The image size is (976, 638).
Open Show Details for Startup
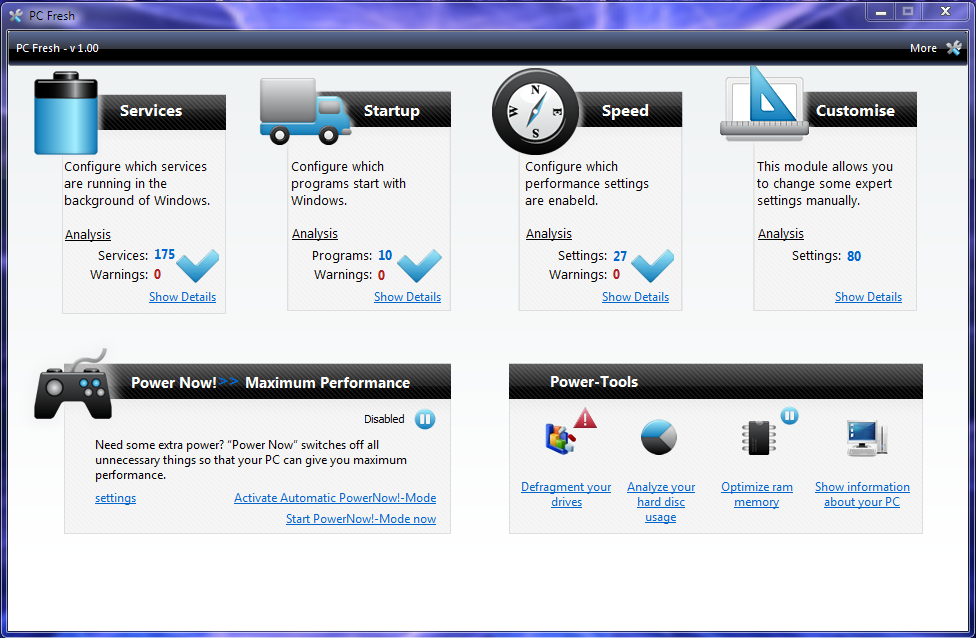(x=408, y=297)
